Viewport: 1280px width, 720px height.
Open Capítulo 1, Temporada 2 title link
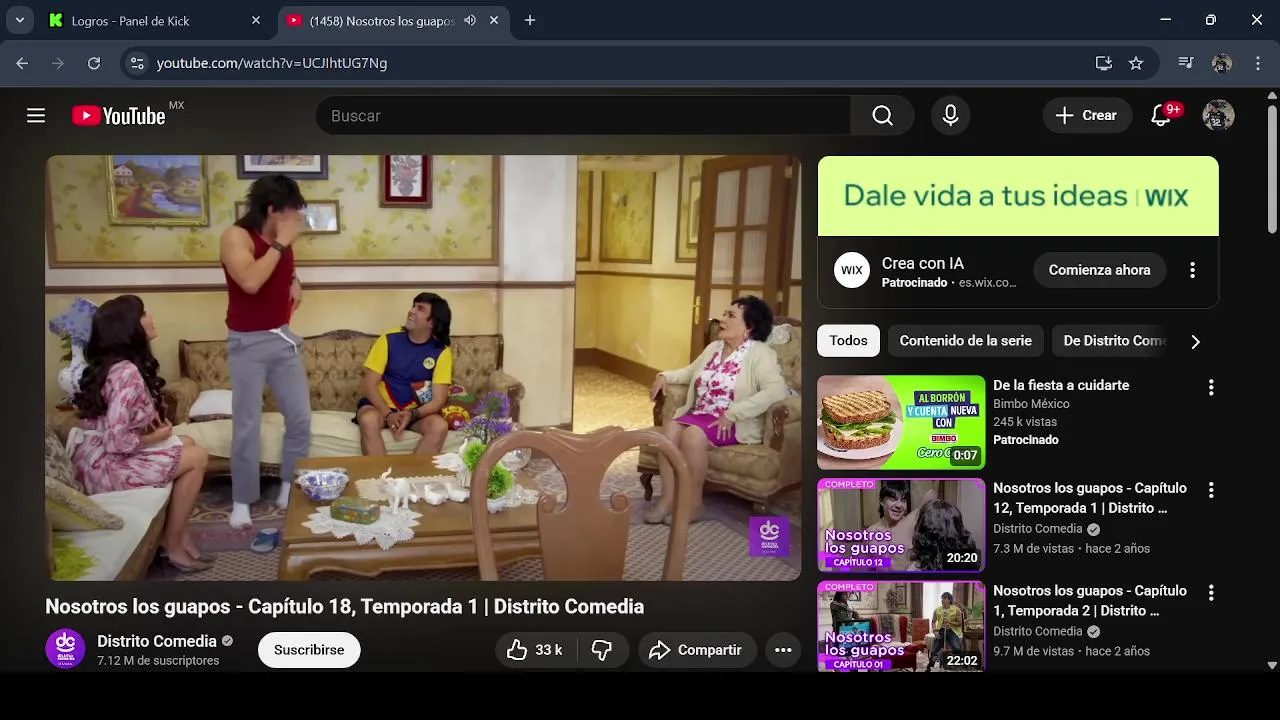1090,601
